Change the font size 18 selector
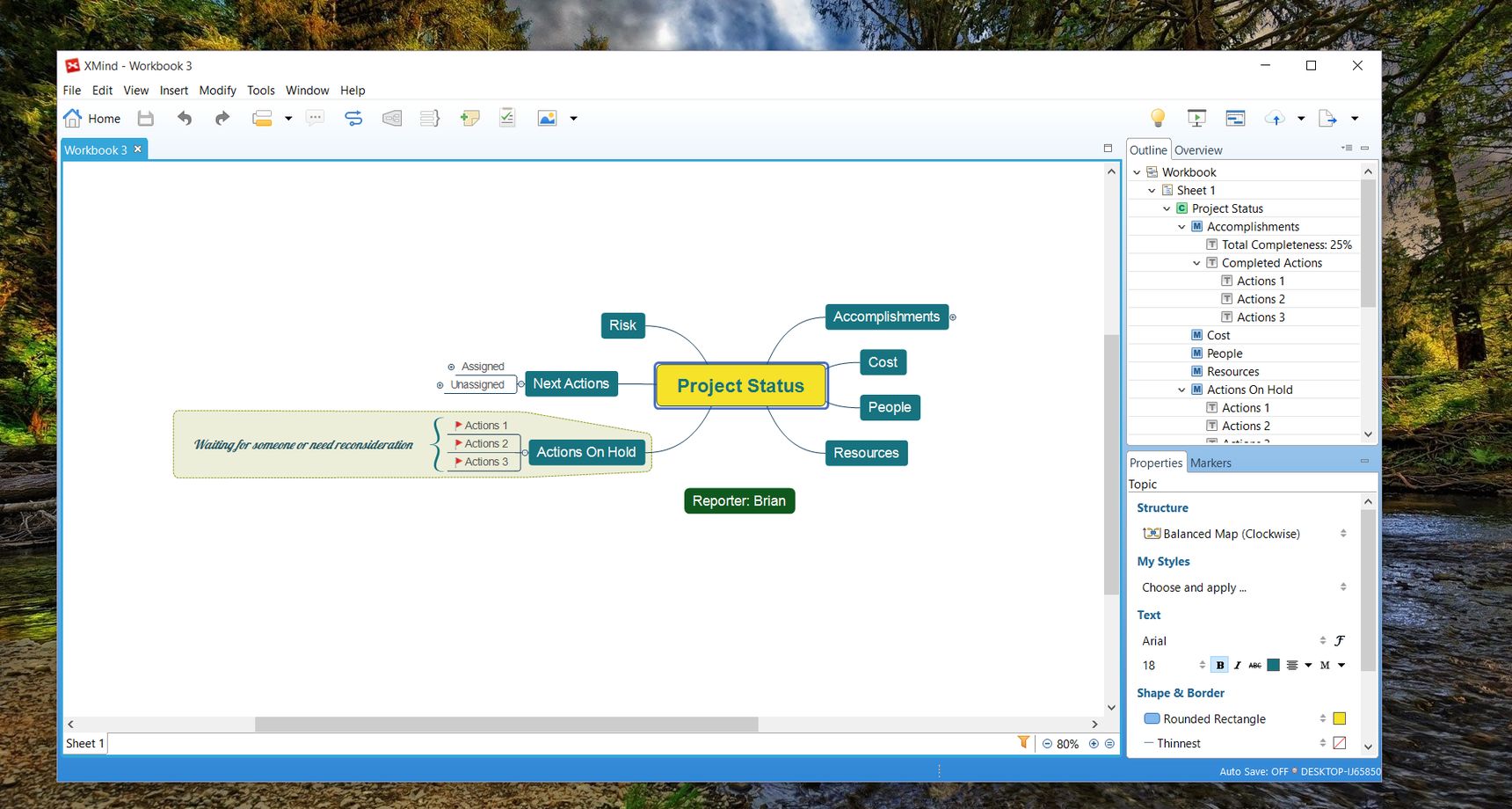The height and width of the screenshot is (809, 1512). [1173, 666]
